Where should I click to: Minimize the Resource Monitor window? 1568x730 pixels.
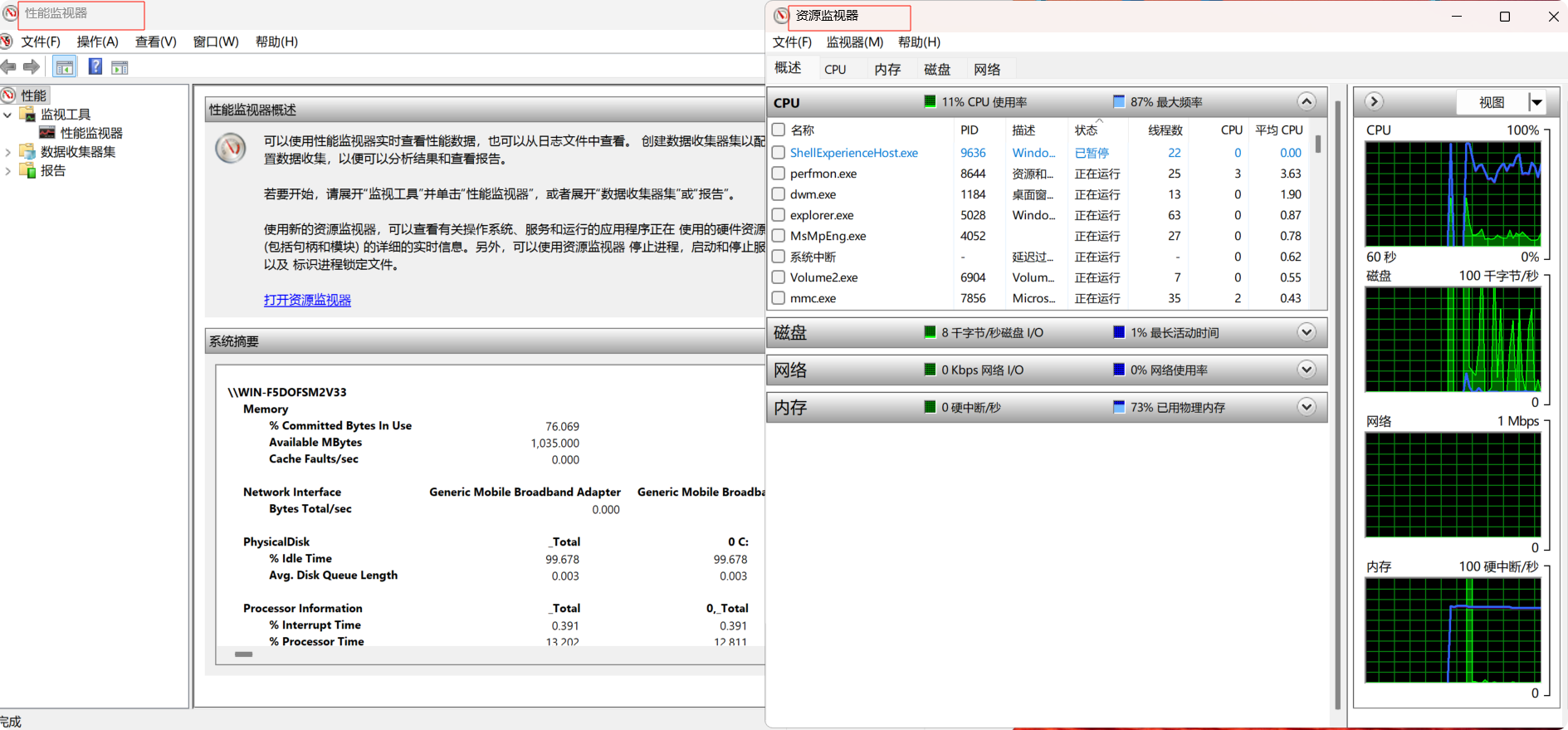pyautogui.click(x=1457, y=17)
